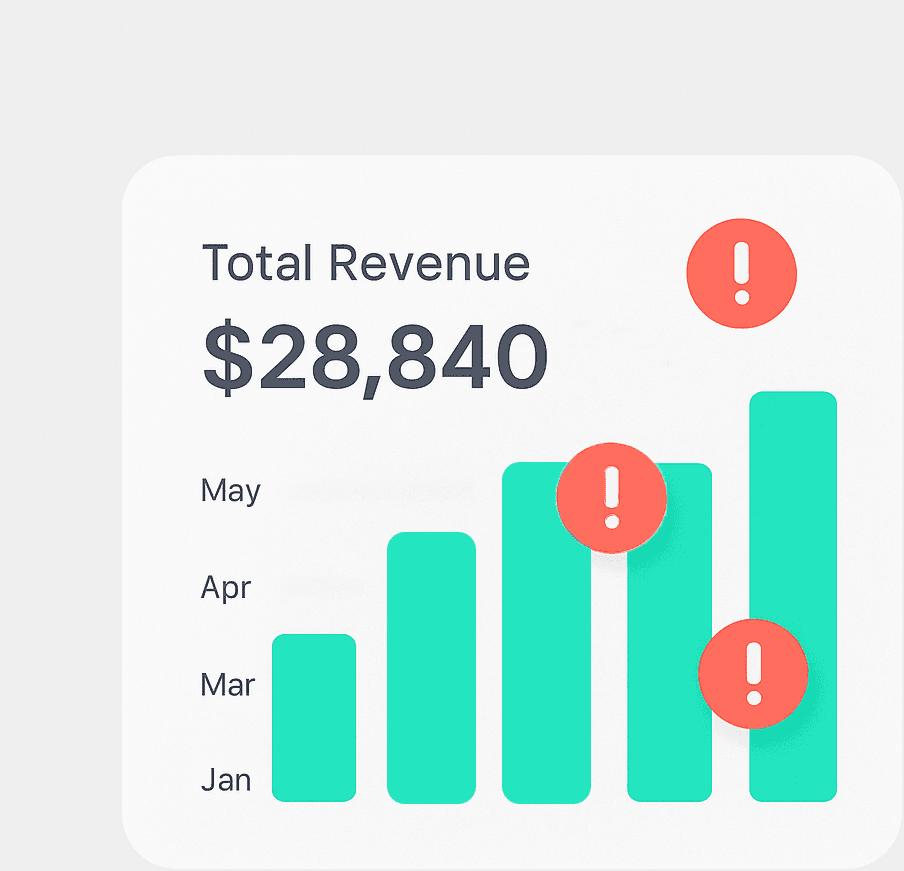Click the "May" axis label
904x871 pixels.
(x=231, y=492)
